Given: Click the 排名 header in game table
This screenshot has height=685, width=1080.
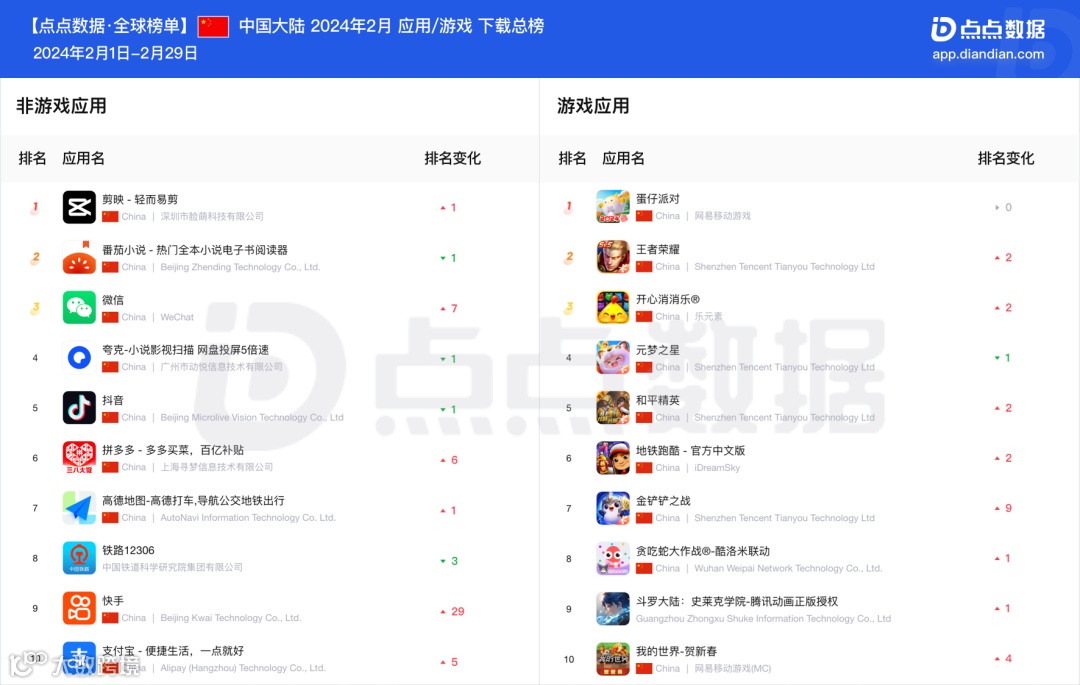Looking at the screenshot, I should coord(572,158).
